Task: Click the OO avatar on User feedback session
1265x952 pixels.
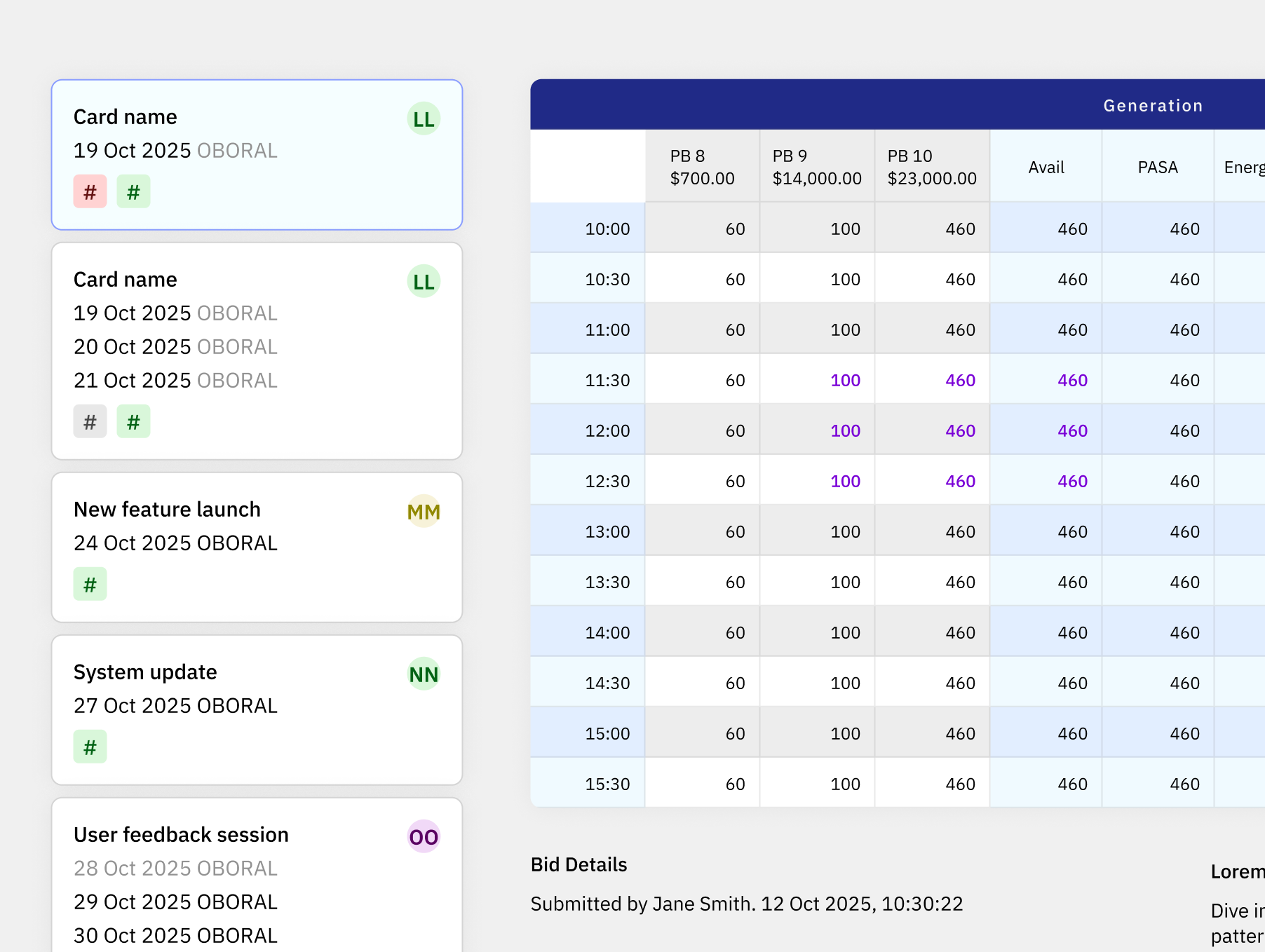Action: pos(424,836)
